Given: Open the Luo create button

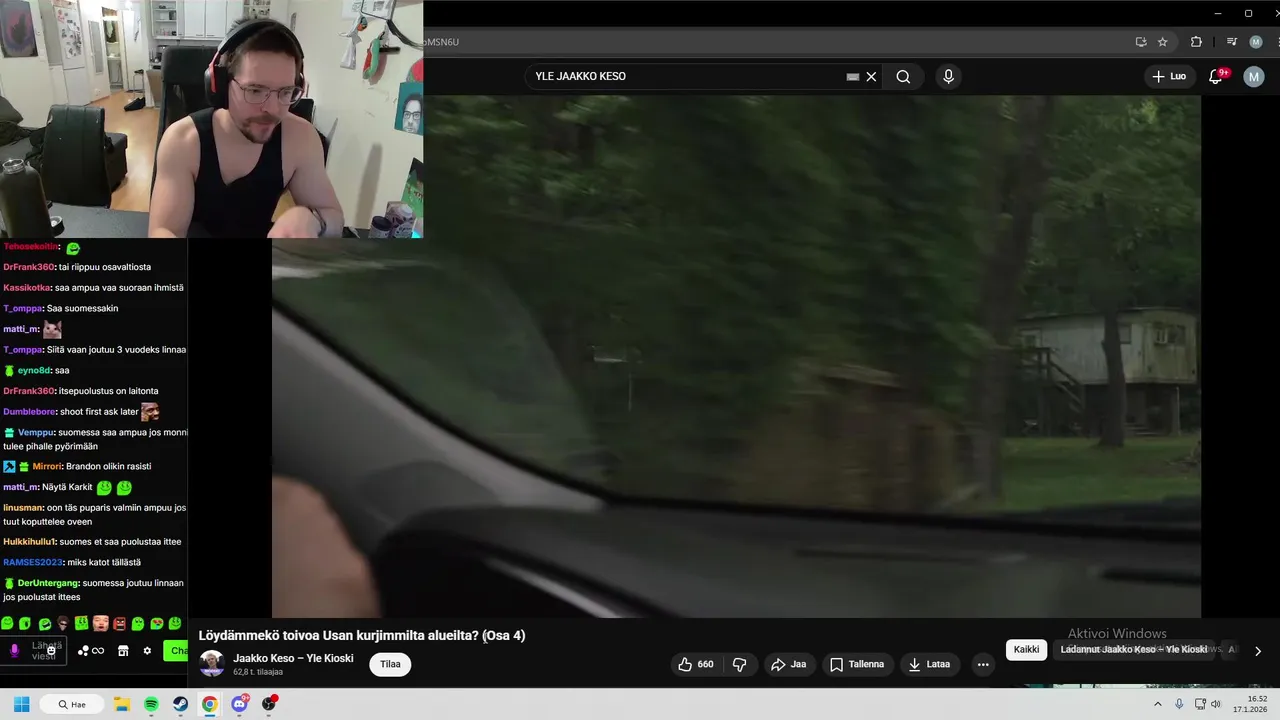Looking at the screenshot, I should (1170, 77).
